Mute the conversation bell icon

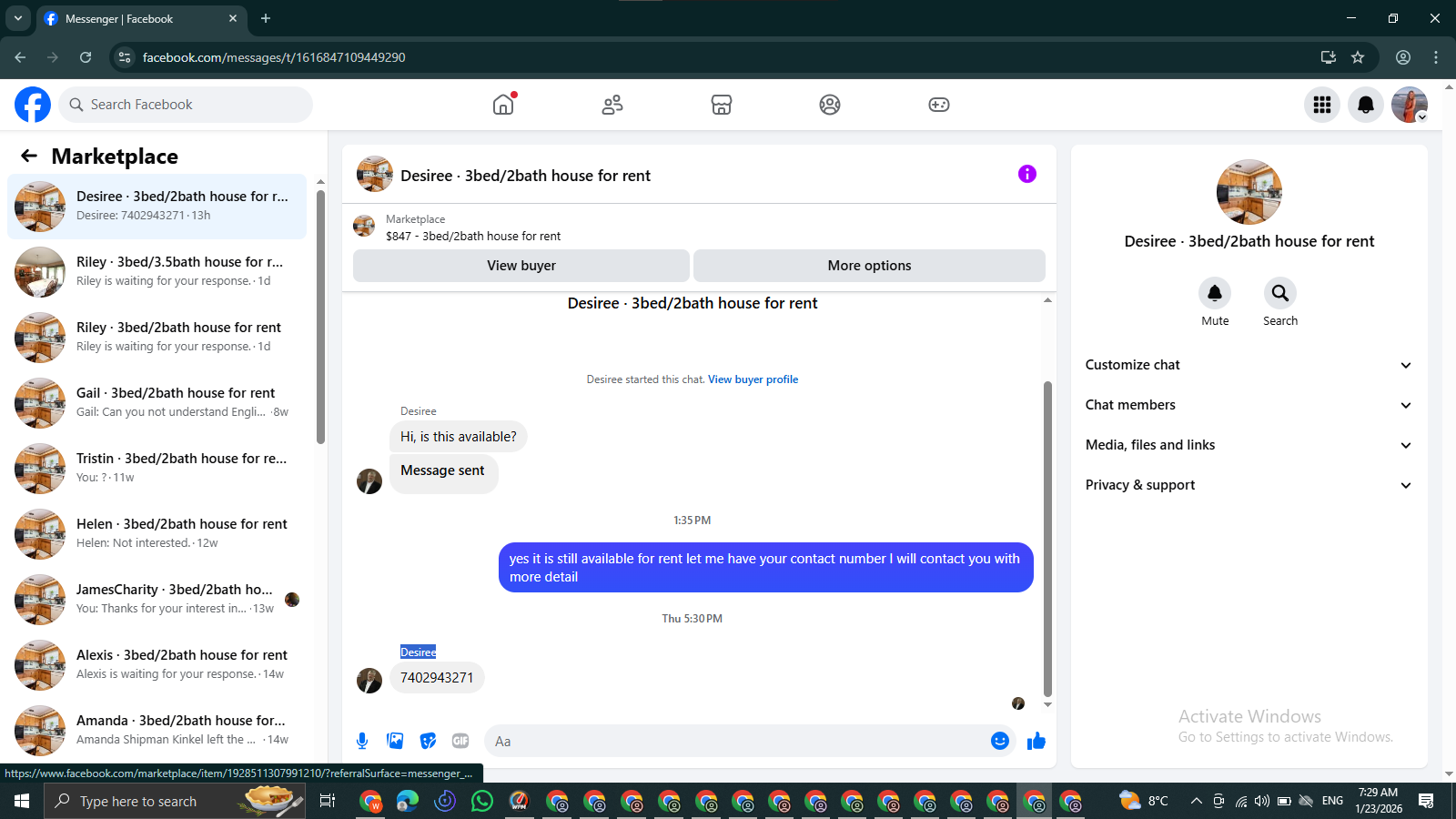[x=1215, y=293]
